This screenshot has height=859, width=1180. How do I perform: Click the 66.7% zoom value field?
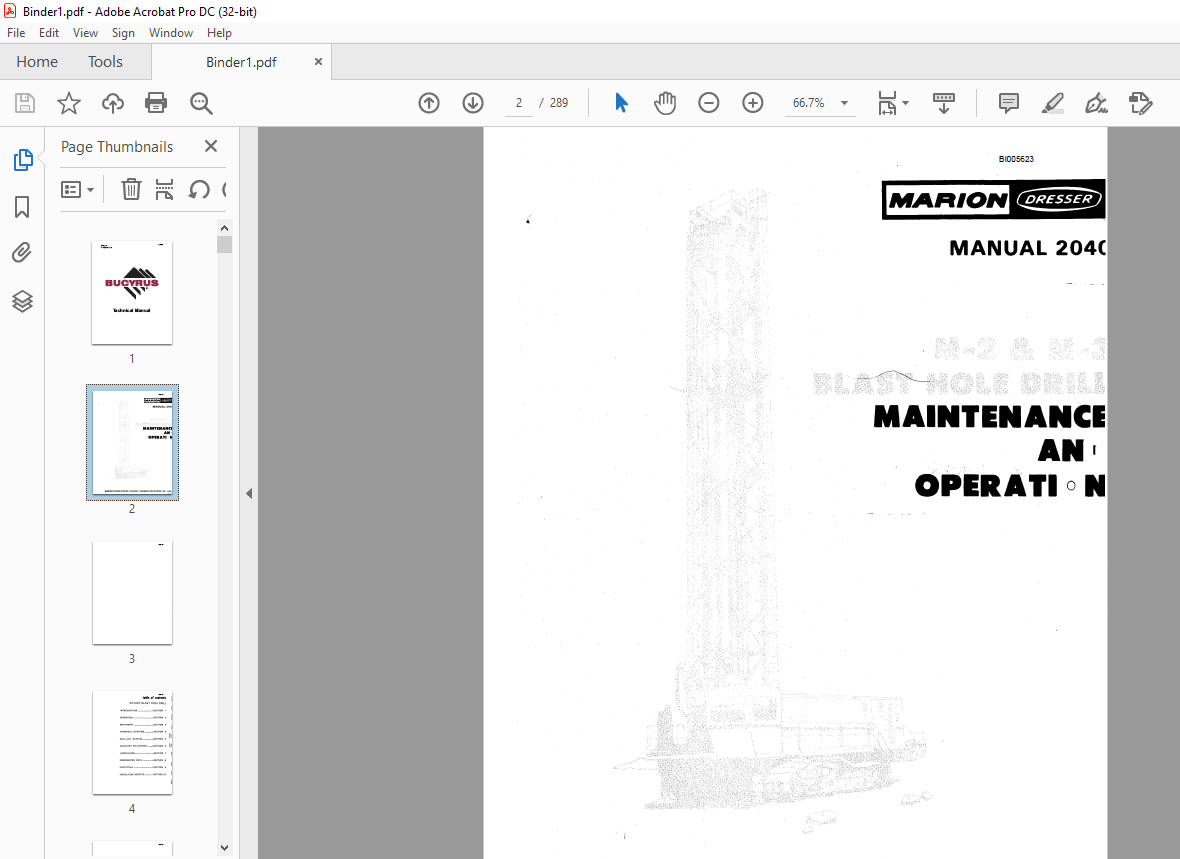[808, 103]
